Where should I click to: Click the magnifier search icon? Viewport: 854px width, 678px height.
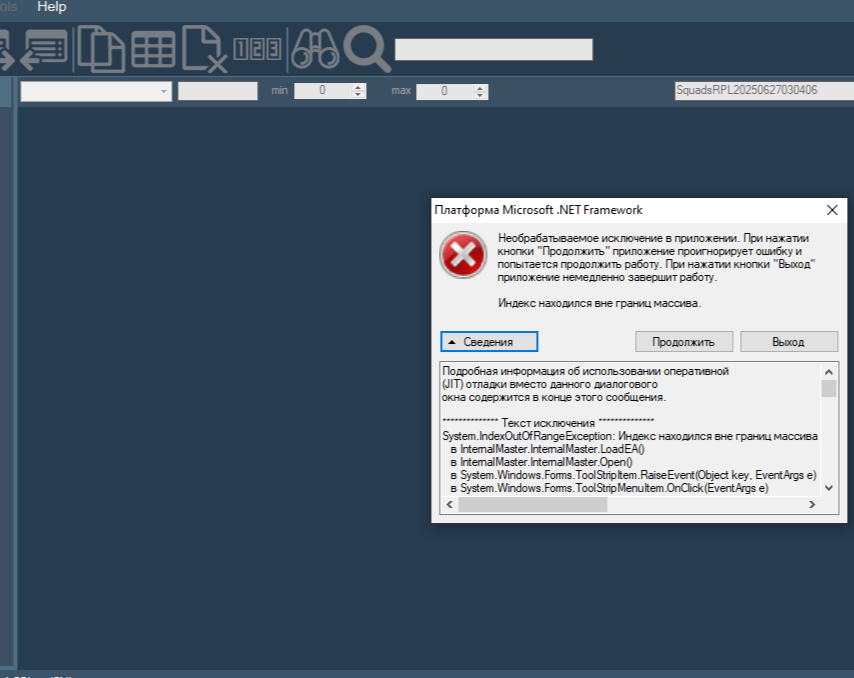tap(367, 49)
